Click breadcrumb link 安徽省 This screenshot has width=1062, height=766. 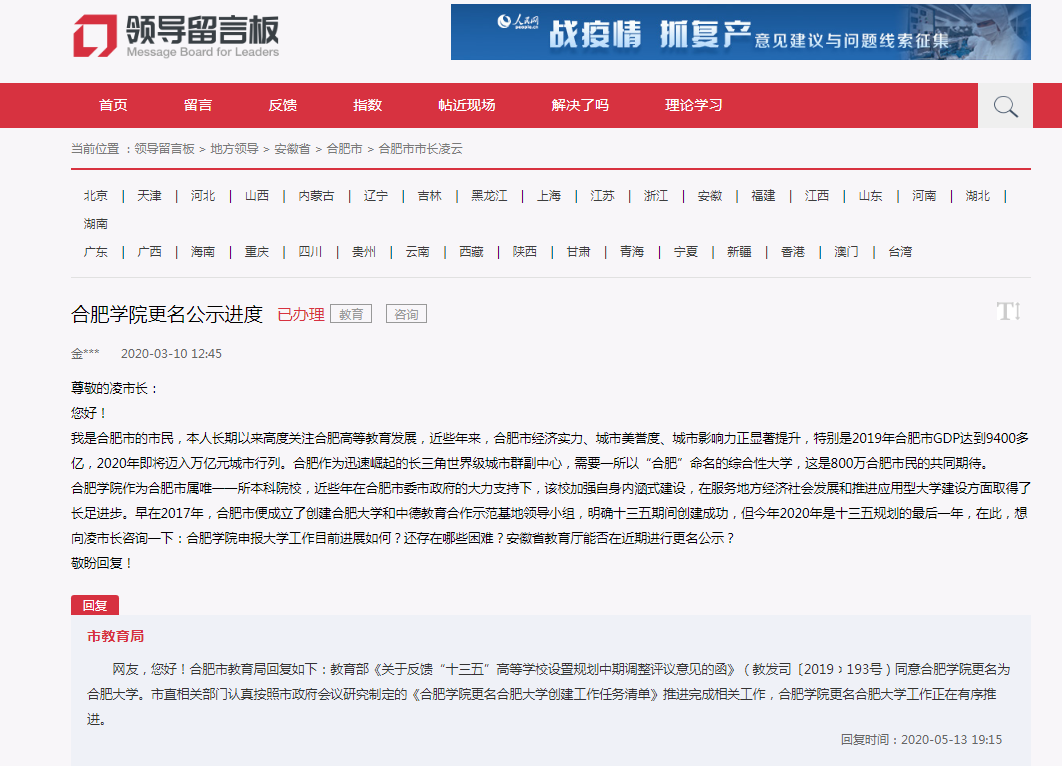tap(293, 149)
